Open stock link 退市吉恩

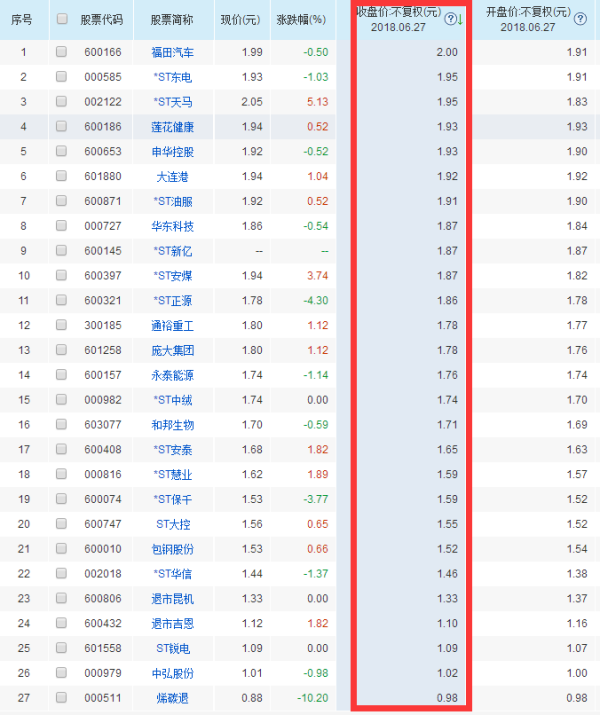tap(172, 624)
